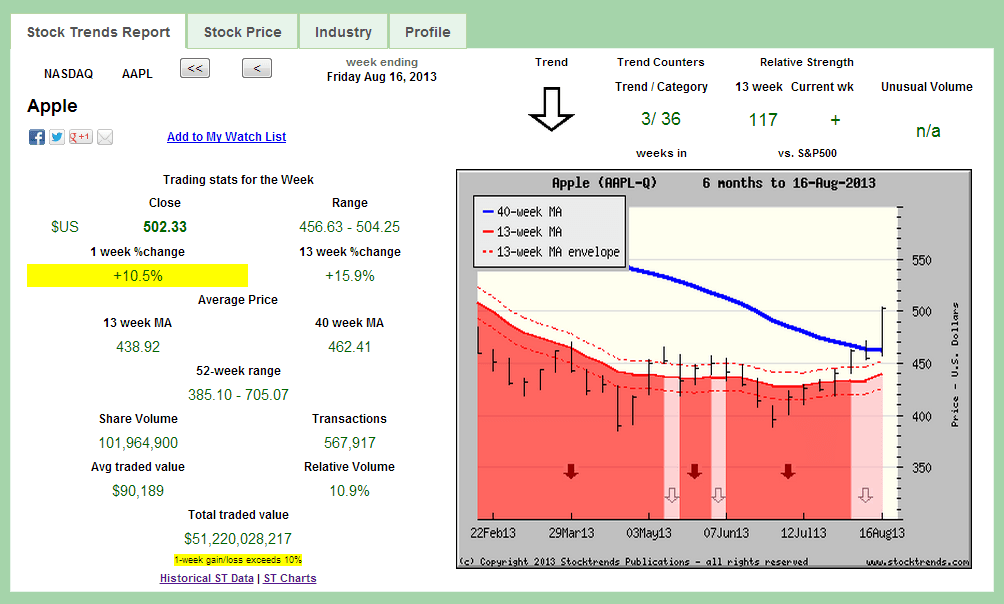Viewport: 1004px width, 604px height.
Task: Click the 13 week MA value 438.92
Action: click(x=138, y=347)
